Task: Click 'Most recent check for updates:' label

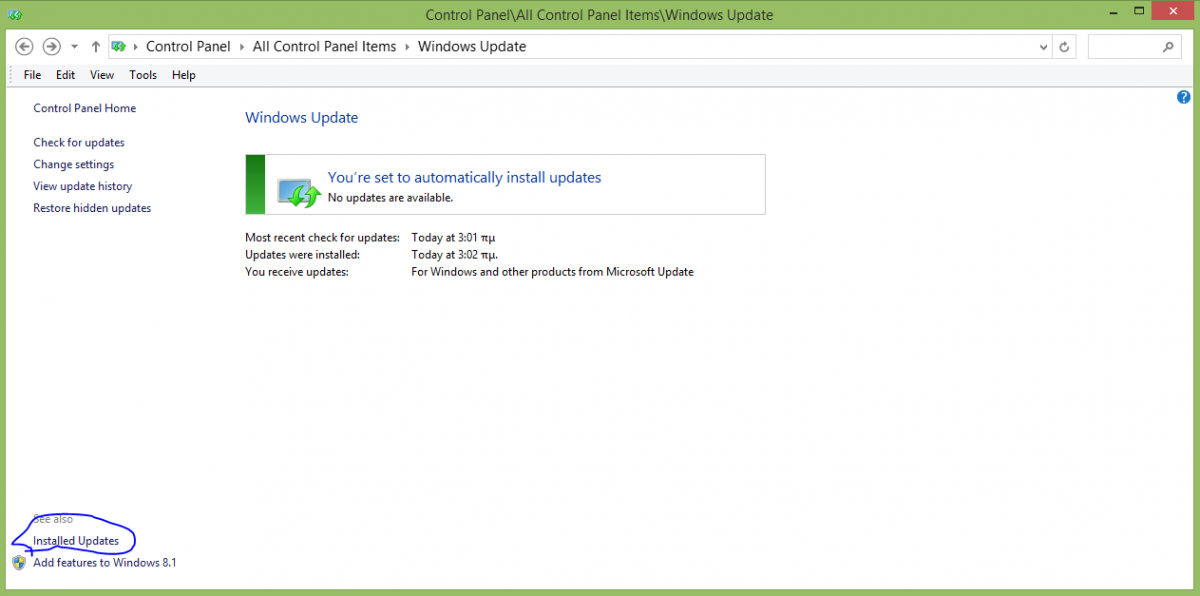Action: (x=322, y=238)
